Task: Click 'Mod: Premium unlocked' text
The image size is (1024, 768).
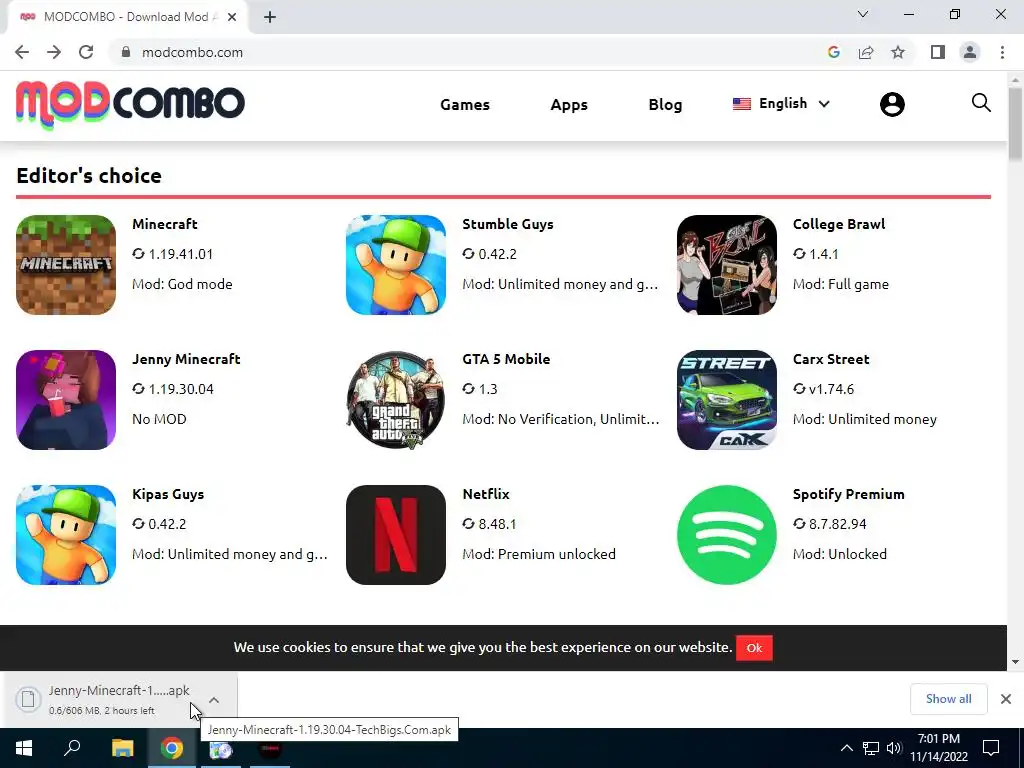Action: coord(539,554)
